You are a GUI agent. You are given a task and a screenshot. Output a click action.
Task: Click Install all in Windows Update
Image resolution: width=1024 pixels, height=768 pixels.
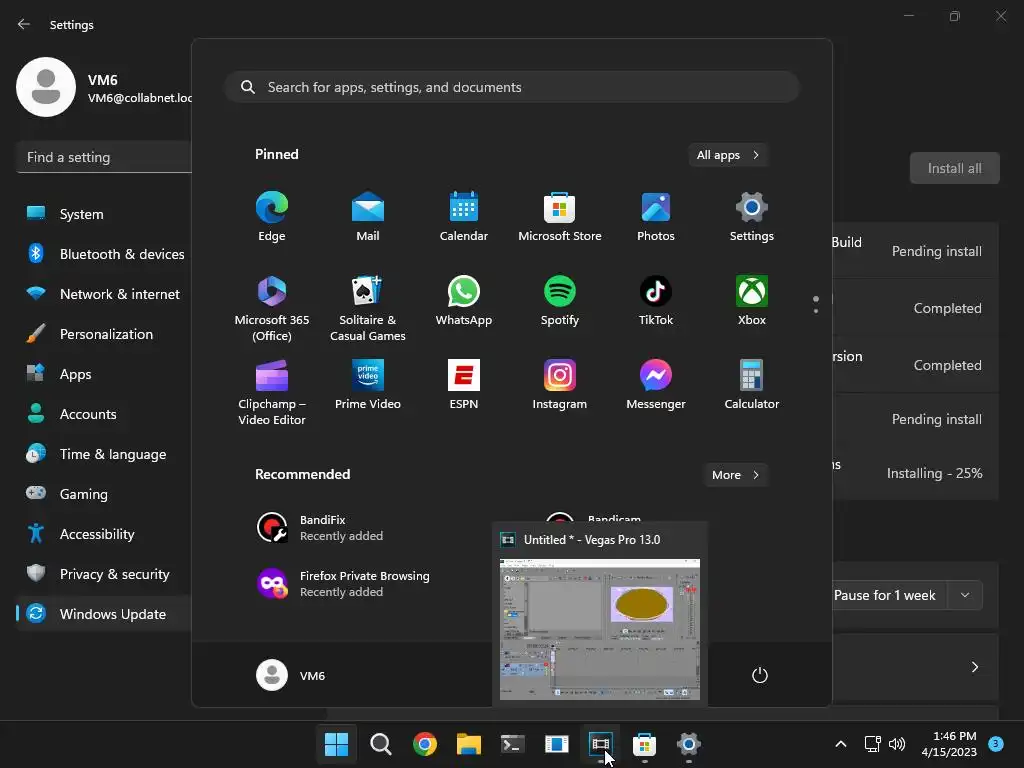(x=954, y=168)
